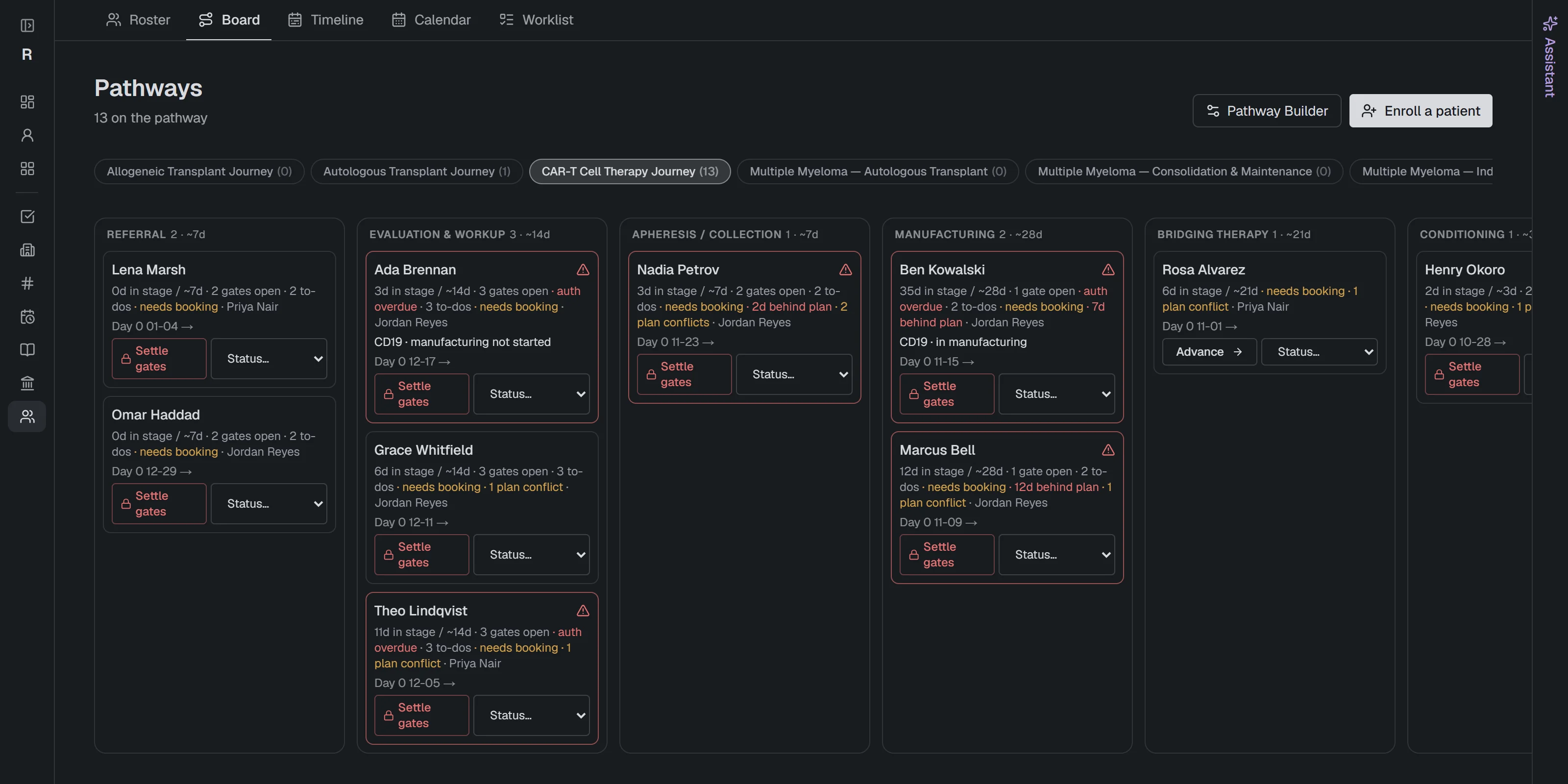Settle gates for Lena Marsh
The image size is (1568, 784).
[159, 359]
